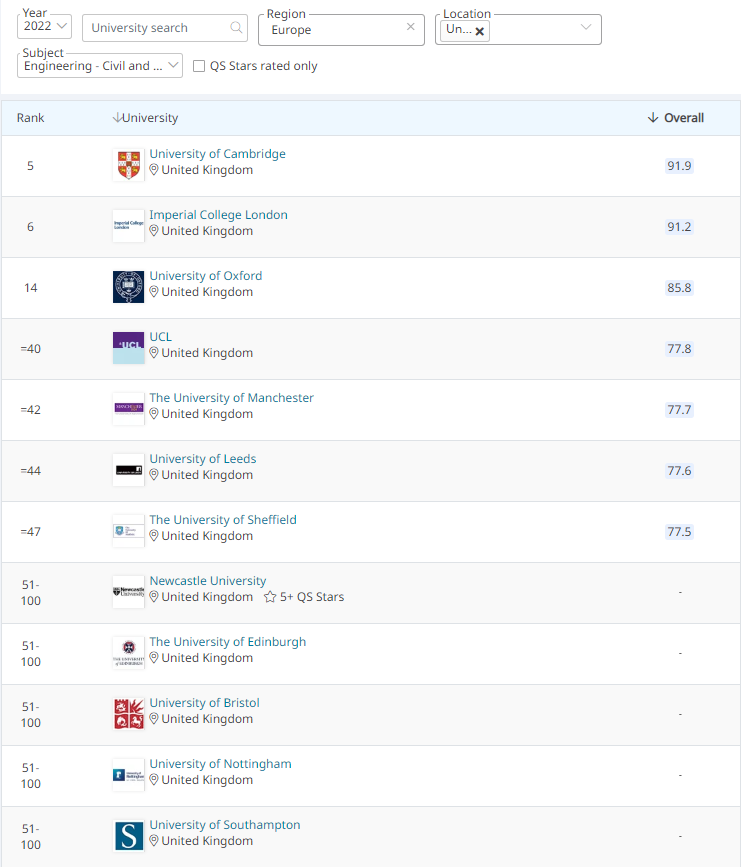Open University of Oxford crest logo
The image size is (741, 867).
[x=128, y=287]
